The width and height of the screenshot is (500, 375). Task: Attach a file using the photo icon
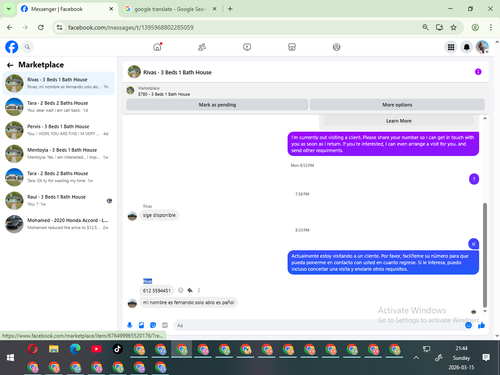pos(141,325)
